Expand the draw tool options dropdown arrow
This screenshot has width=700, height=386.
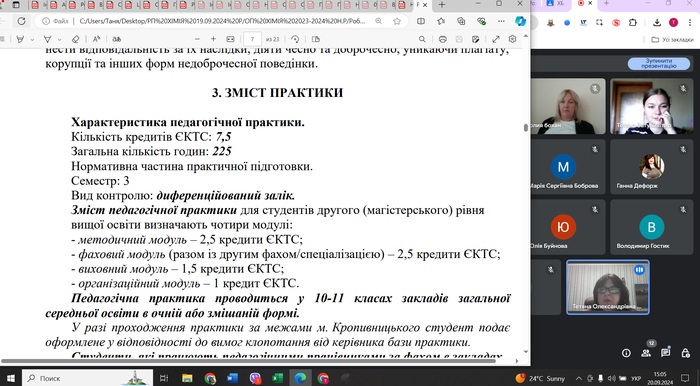pos(60,39)
